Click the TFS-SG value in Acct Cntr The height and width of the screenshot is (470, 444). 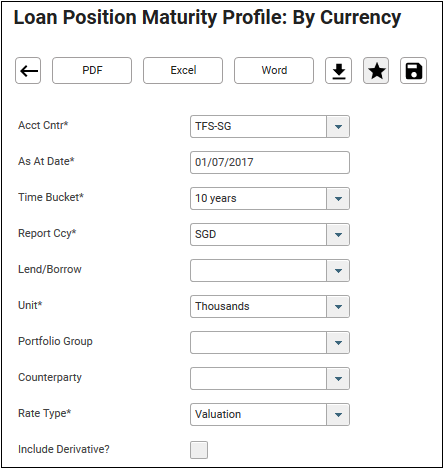click(x=213, y=127)
